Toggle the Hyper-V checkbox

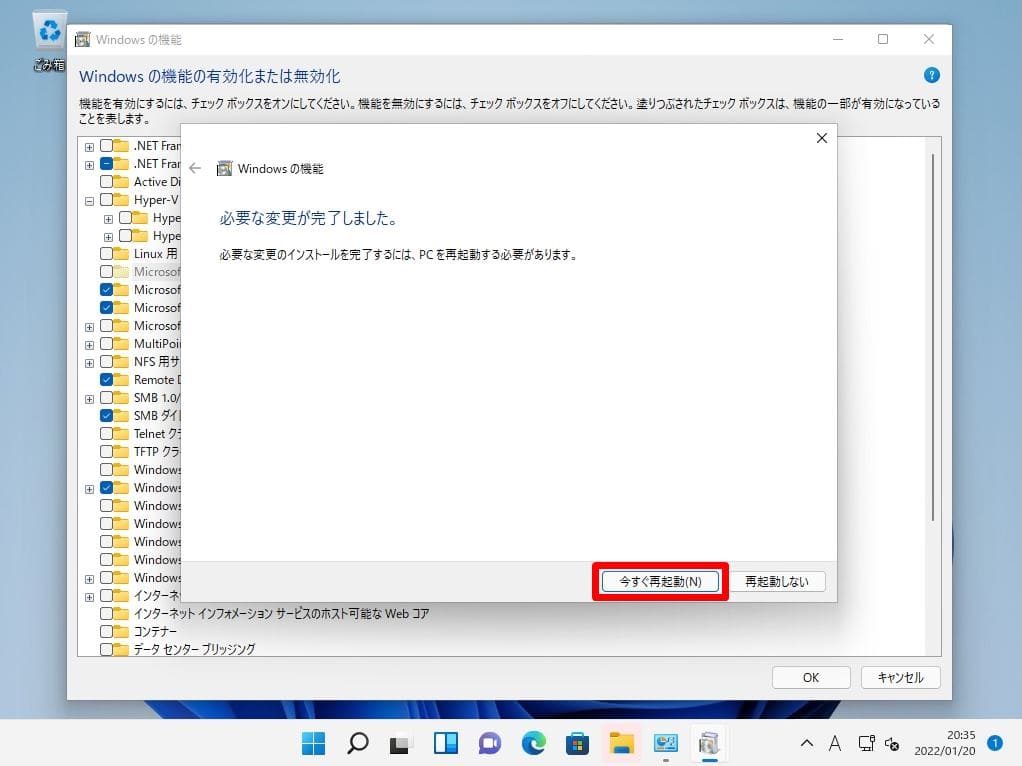pyautogui.click(x=106, y=199)
